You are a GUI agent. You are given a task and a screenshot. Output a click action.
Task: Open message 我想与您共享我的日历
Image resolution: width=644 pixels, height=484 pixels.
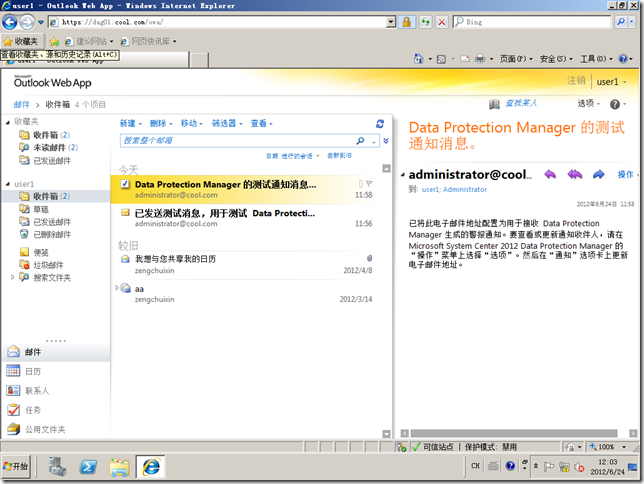point(246,264)
